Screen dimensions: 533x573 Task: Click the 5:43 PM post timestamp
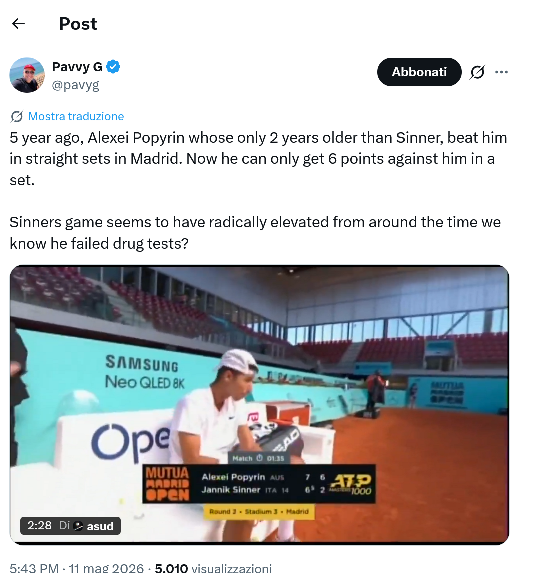(x=34, y=568)
